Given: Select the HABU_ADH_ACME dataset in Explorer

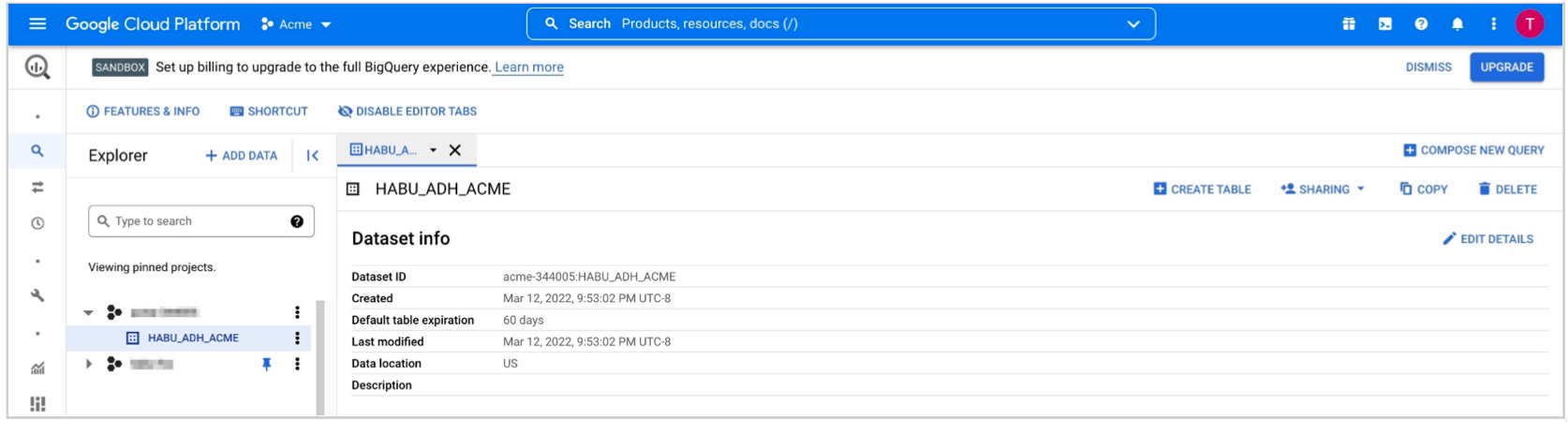Looking at the screenshot, I should click(193, 338).
